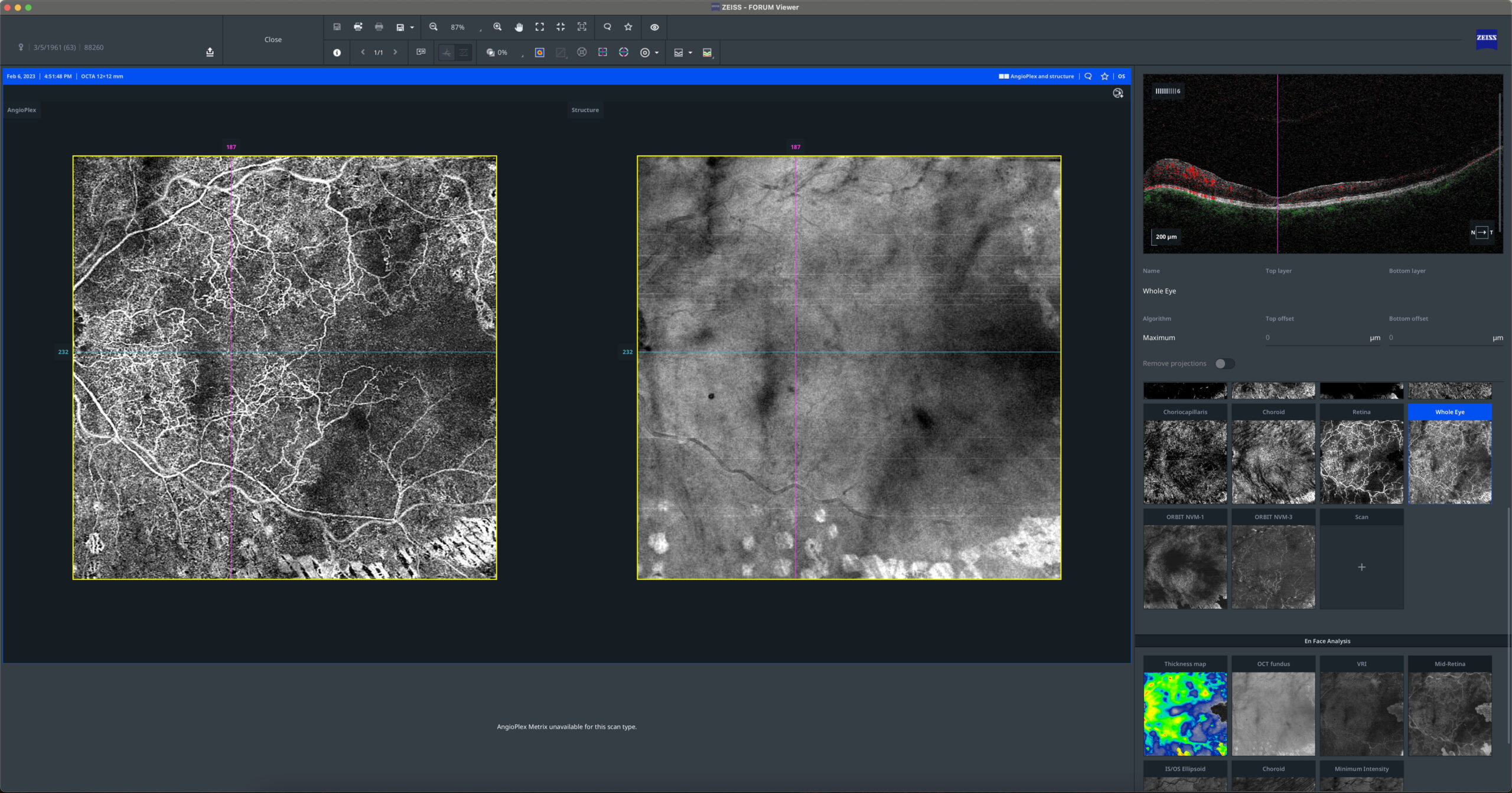
Task: Select the ORBIT NVM-1 preset thumbnail
Action: coord(1185,559)
